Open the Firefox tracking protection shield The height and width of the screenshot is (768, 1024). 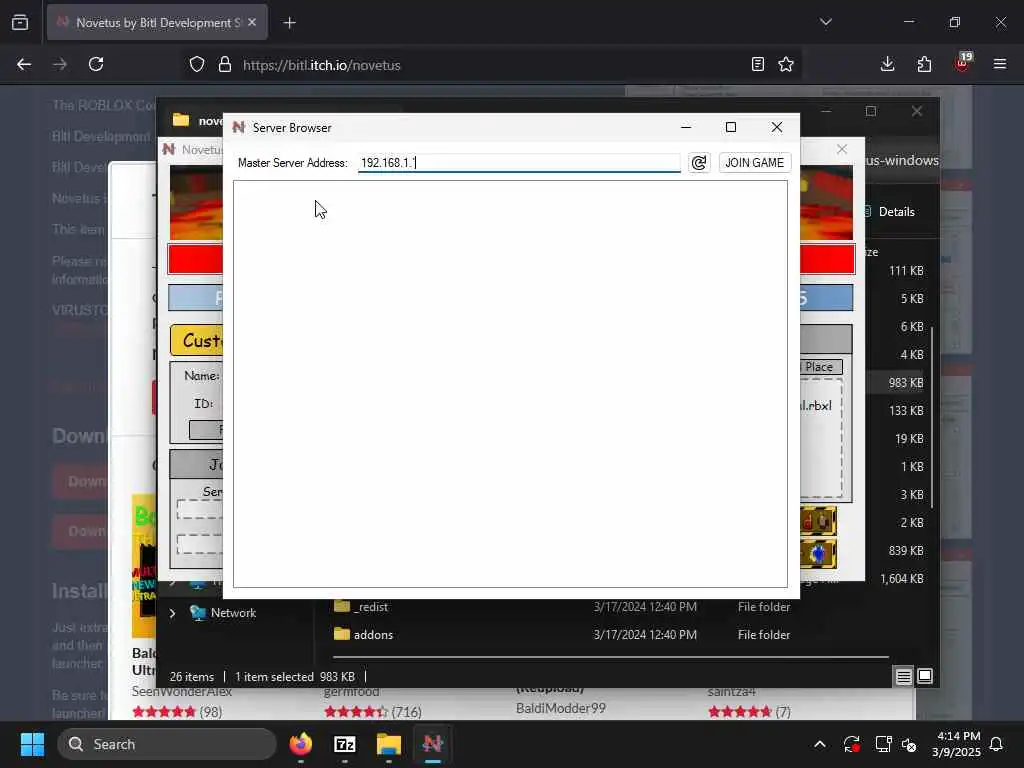pyautogui.click(x=197, y=65)
